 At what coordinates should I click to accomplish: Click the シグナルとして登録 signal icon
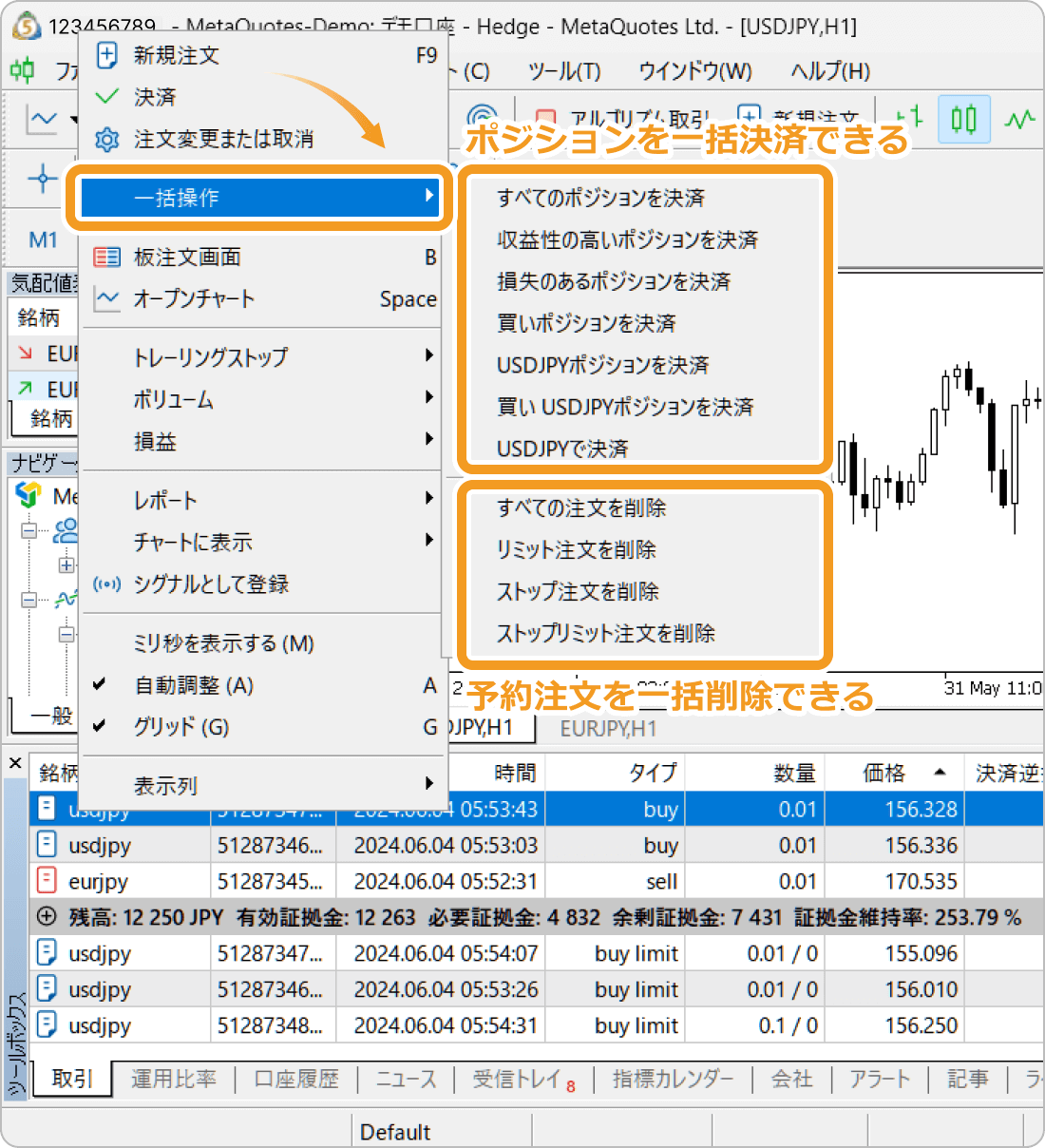tap(107, 584)
